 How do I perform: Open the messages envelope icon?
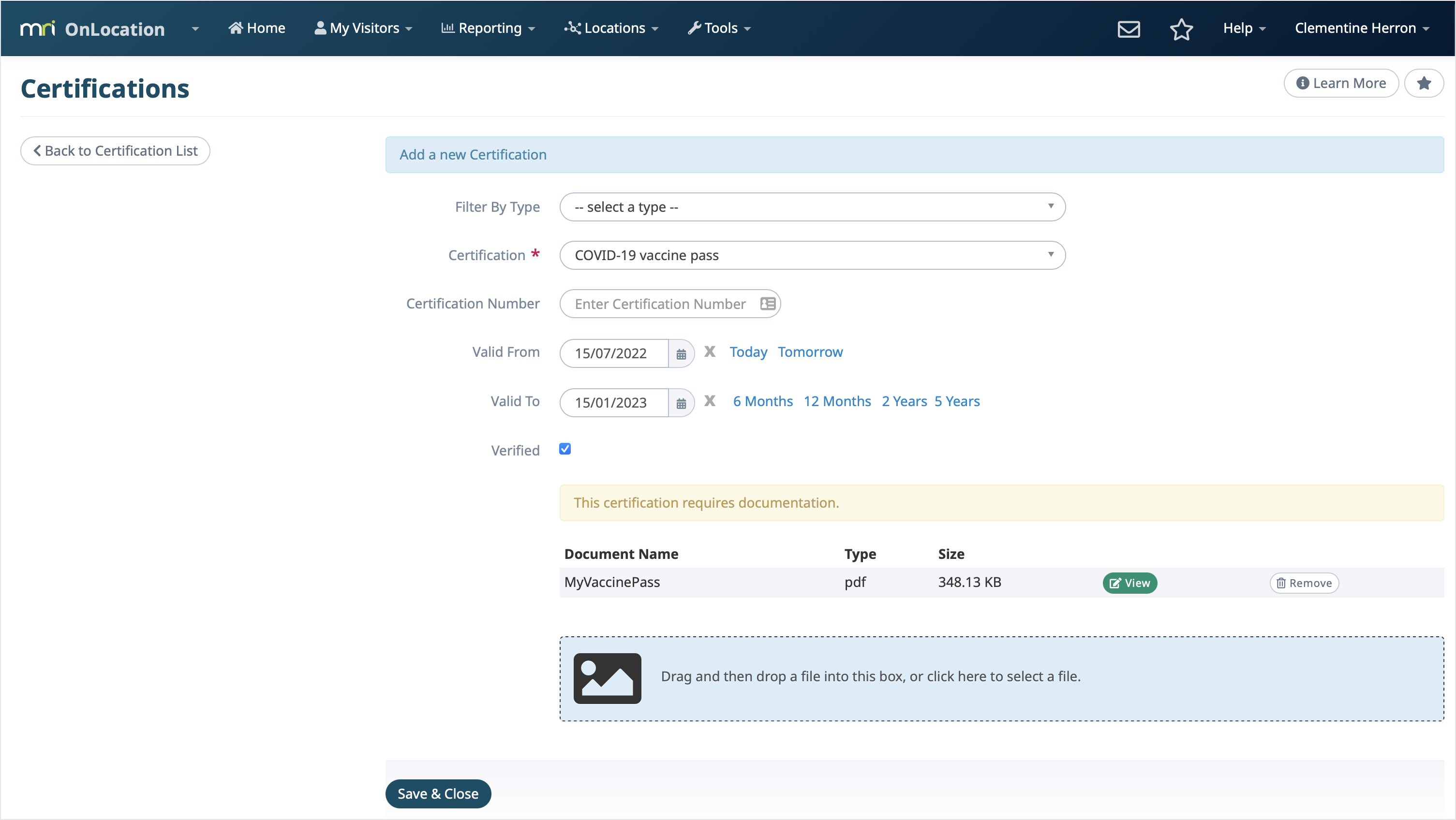click(1129, 29)
